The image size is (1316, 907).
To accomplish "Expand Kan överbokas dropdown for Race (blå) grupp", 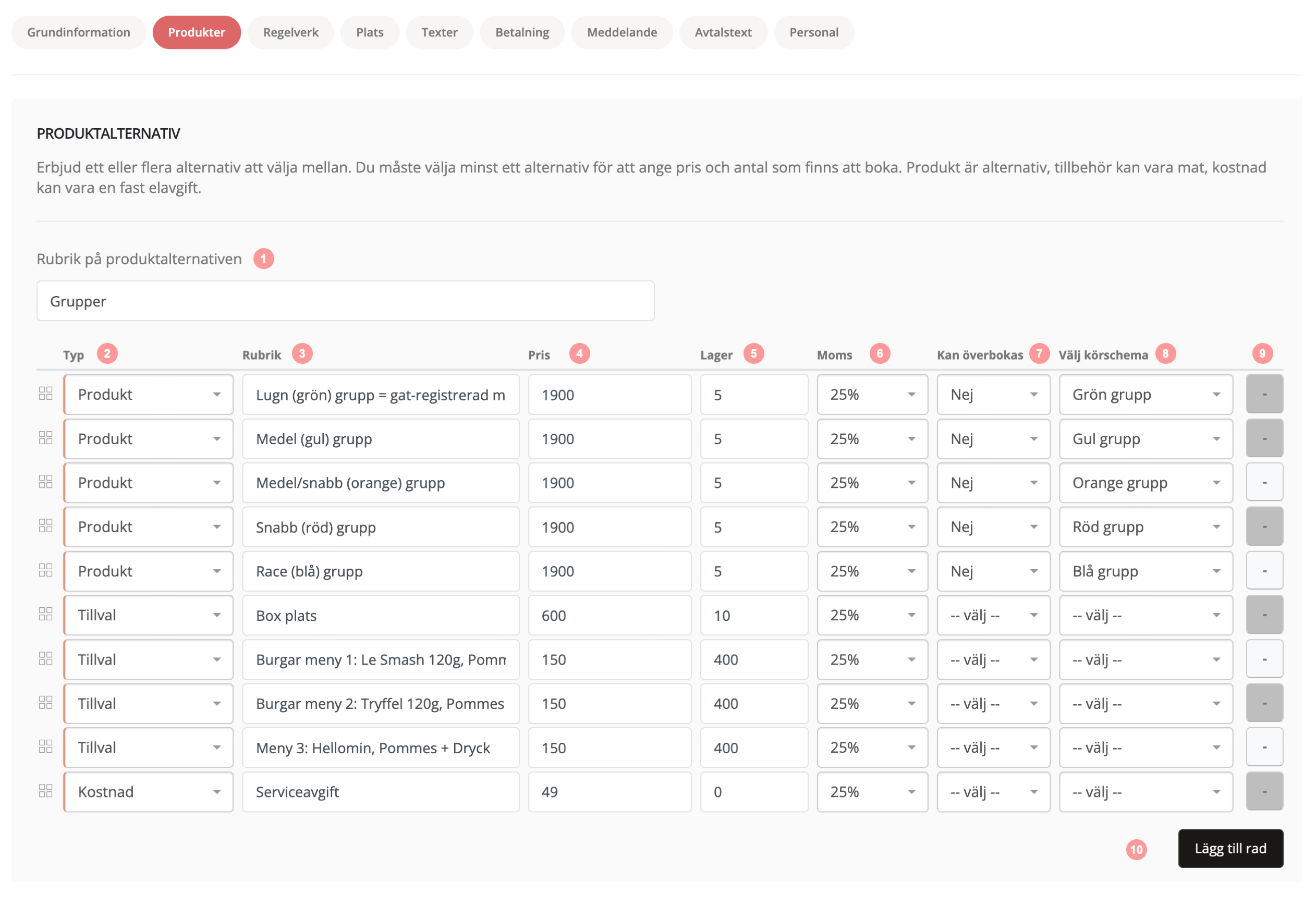I will 993,571.
